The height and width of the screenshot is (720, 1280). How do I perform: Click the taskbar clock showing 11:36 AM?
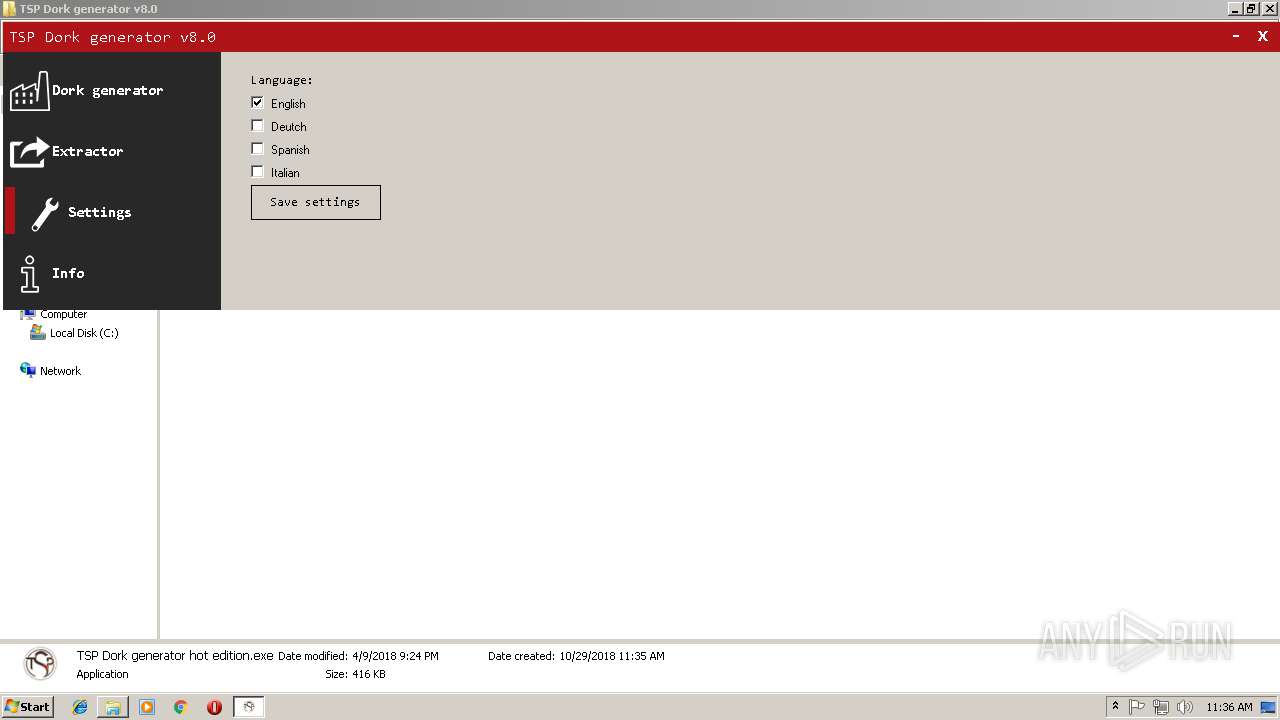click(x=1229, y=707)
